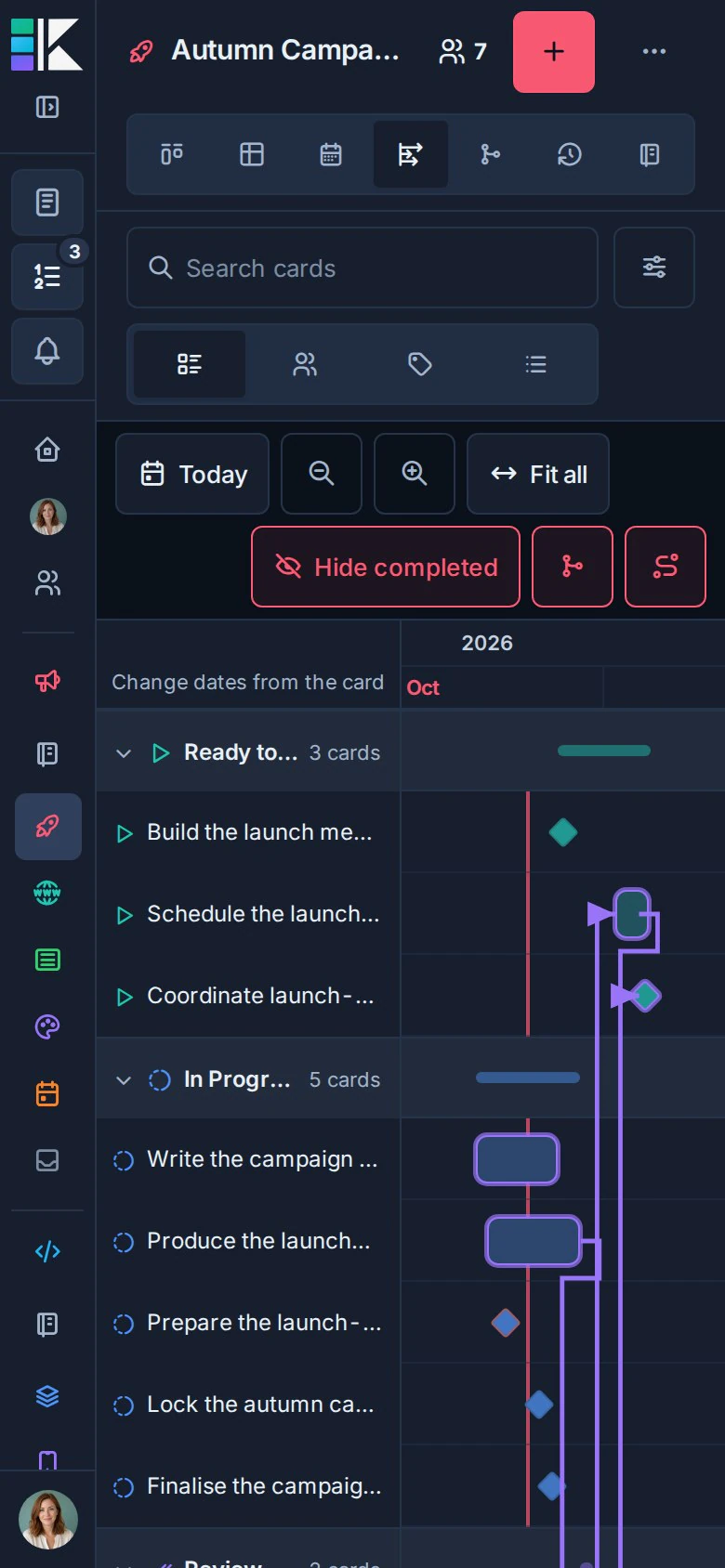Screen dimensions: 725x1568
Task: Click the blue In Progress summary bar
Action: (528, 1078)
